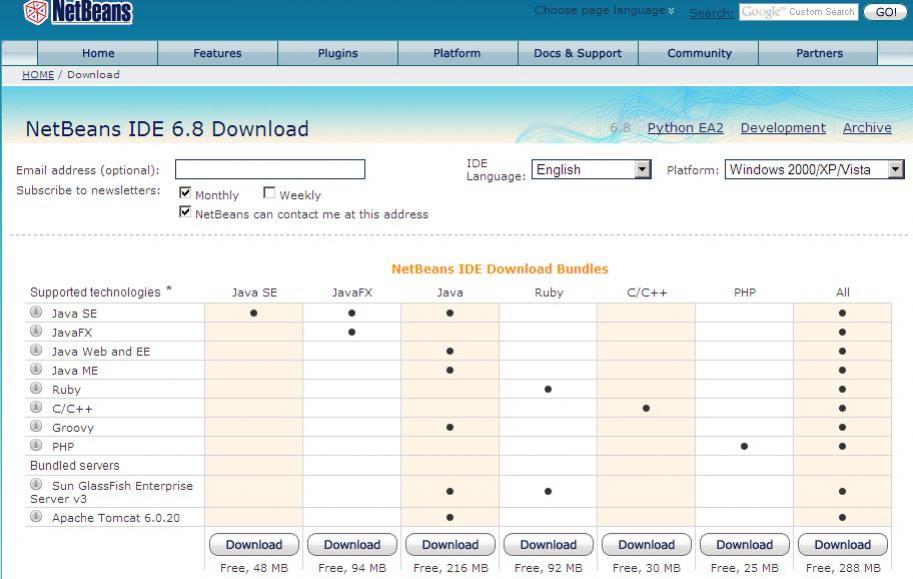This screenshot has height=579, width=913.
Task: Click the GO! search button
Action: (x=886, y=12)
